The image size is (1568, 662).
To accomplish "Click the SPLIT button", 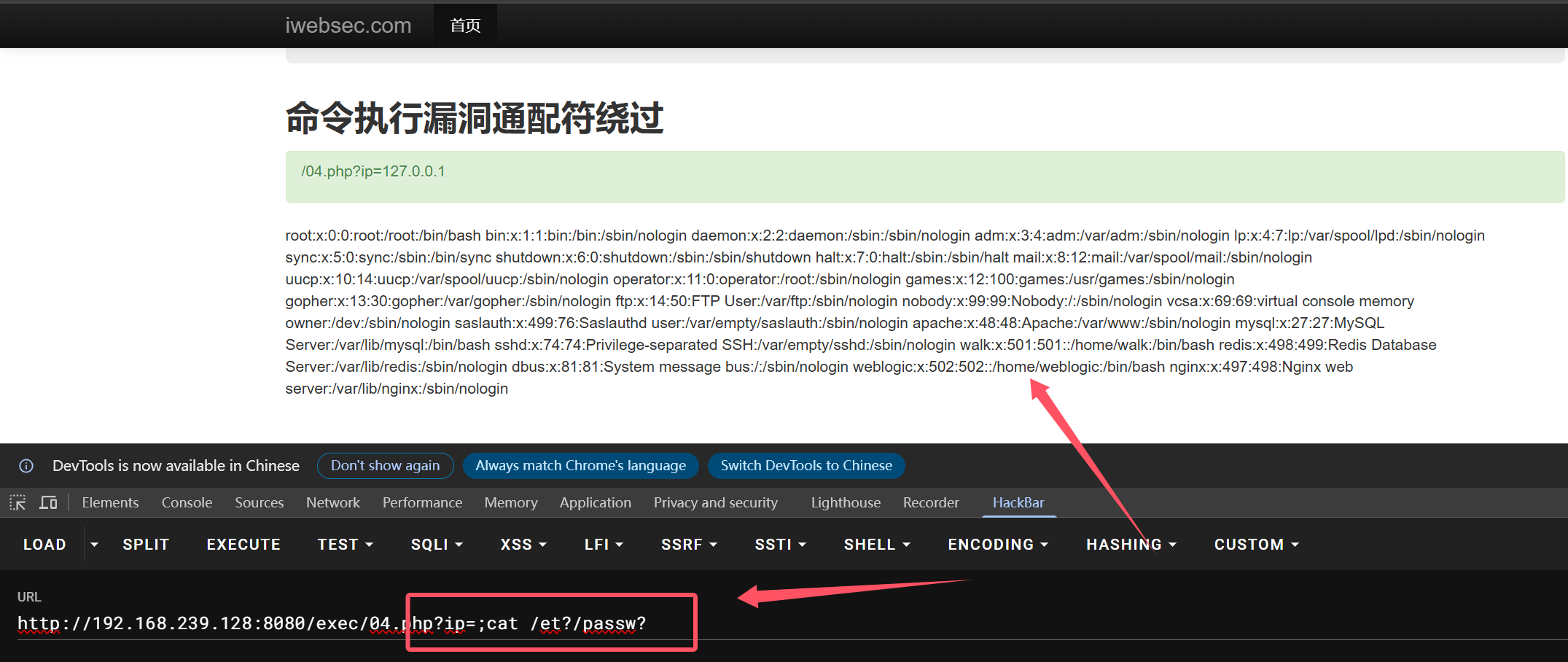I will click(x=145, y=544).
